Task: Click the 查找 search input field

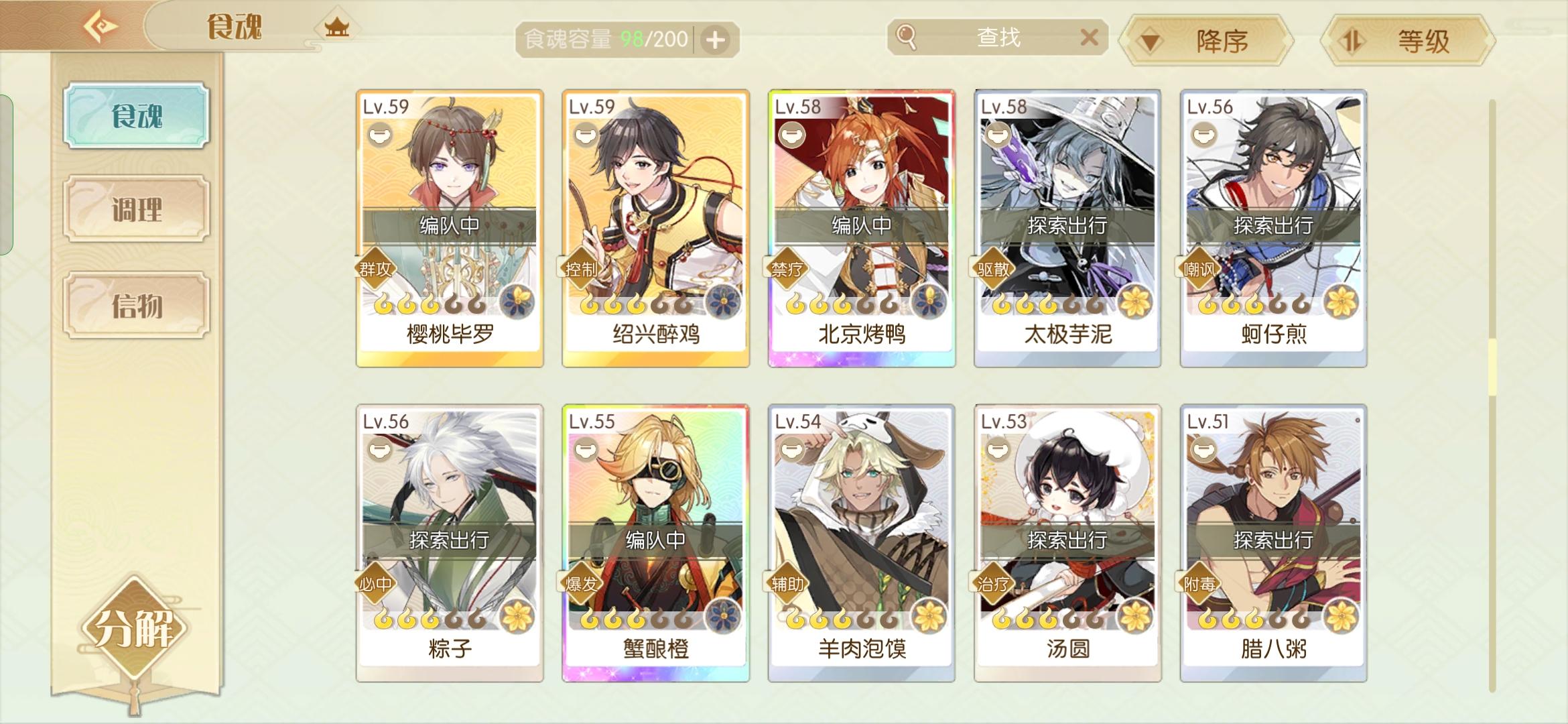Action: pyautogui.click(x=998, y=37)
